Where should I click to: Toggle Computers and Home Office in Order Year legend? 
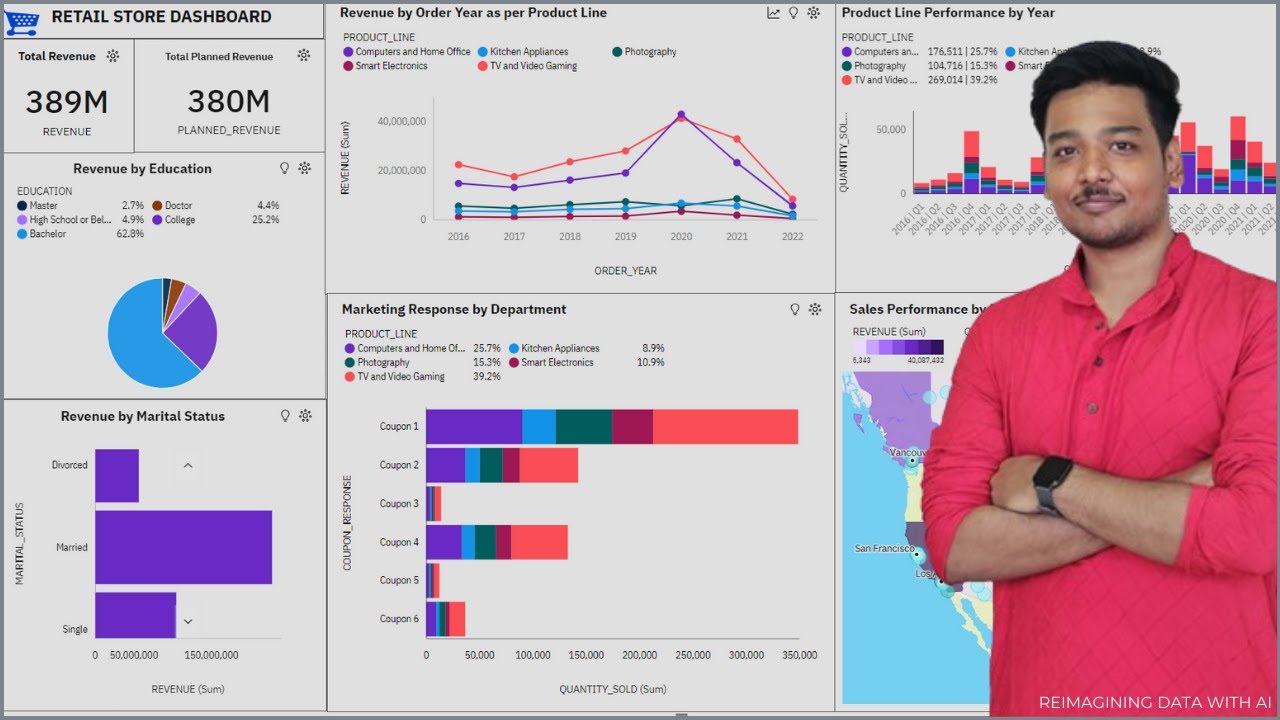[407, 52]
